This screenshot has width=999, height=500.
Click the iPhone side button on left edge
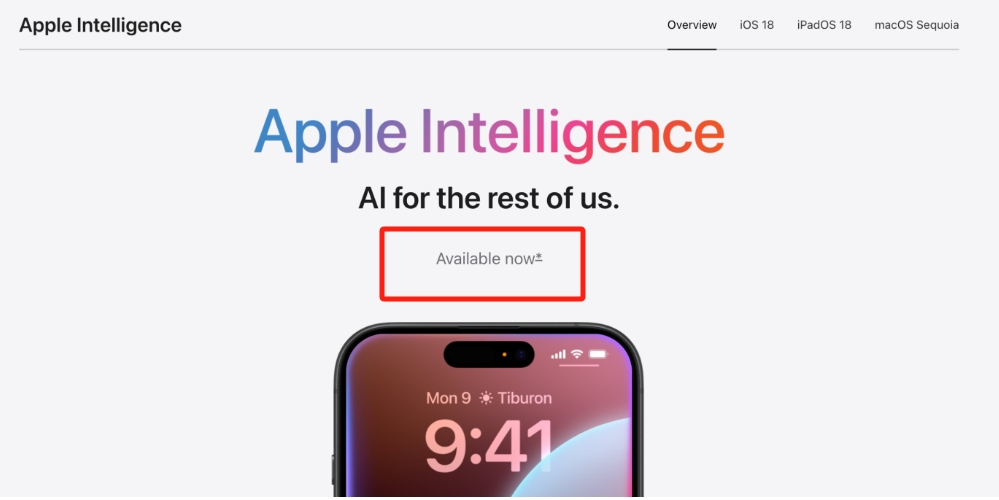[x=333, y=470]
